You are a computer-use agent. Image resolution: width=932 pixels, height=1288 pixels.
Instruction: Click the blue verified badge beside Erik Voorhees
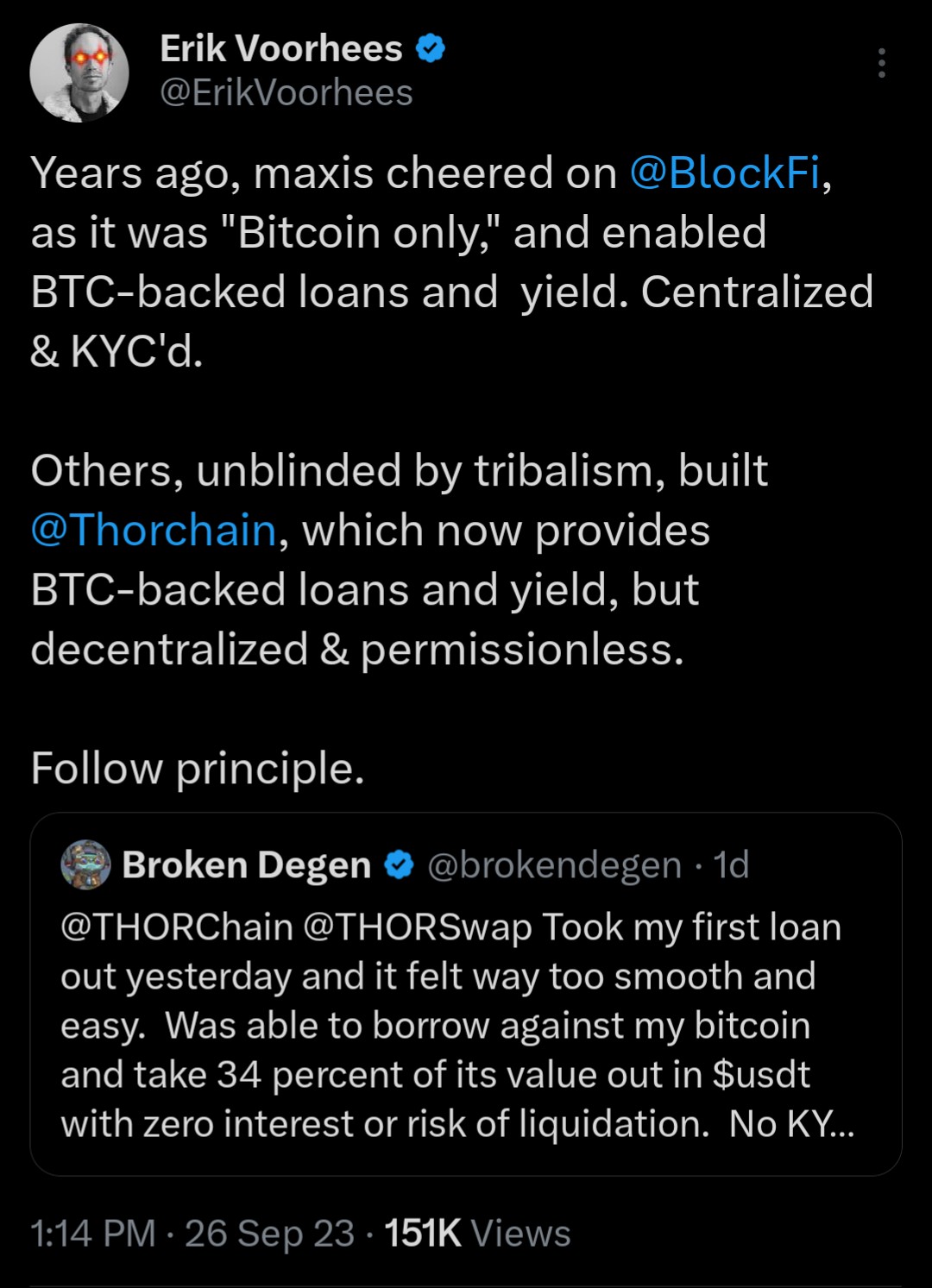click(431, 49)
